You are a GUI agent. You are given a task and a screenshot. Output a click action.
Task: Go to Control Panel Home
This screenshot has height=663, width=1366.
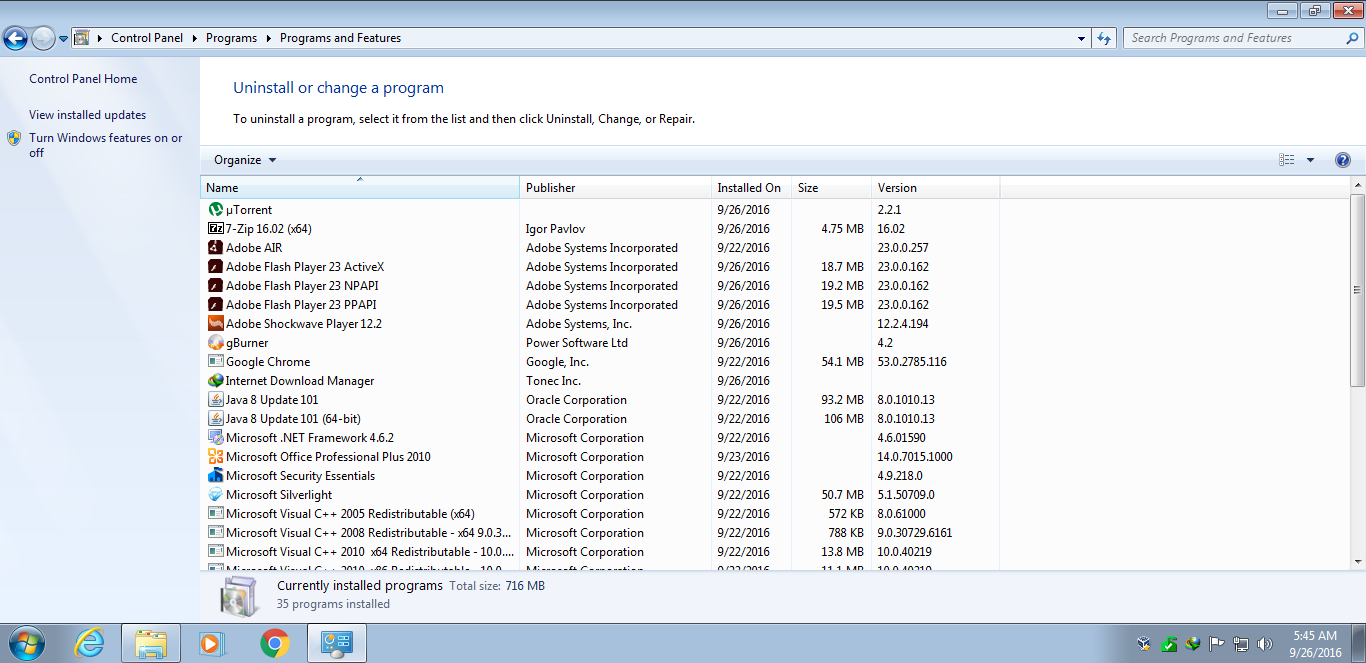coord(83,79)
